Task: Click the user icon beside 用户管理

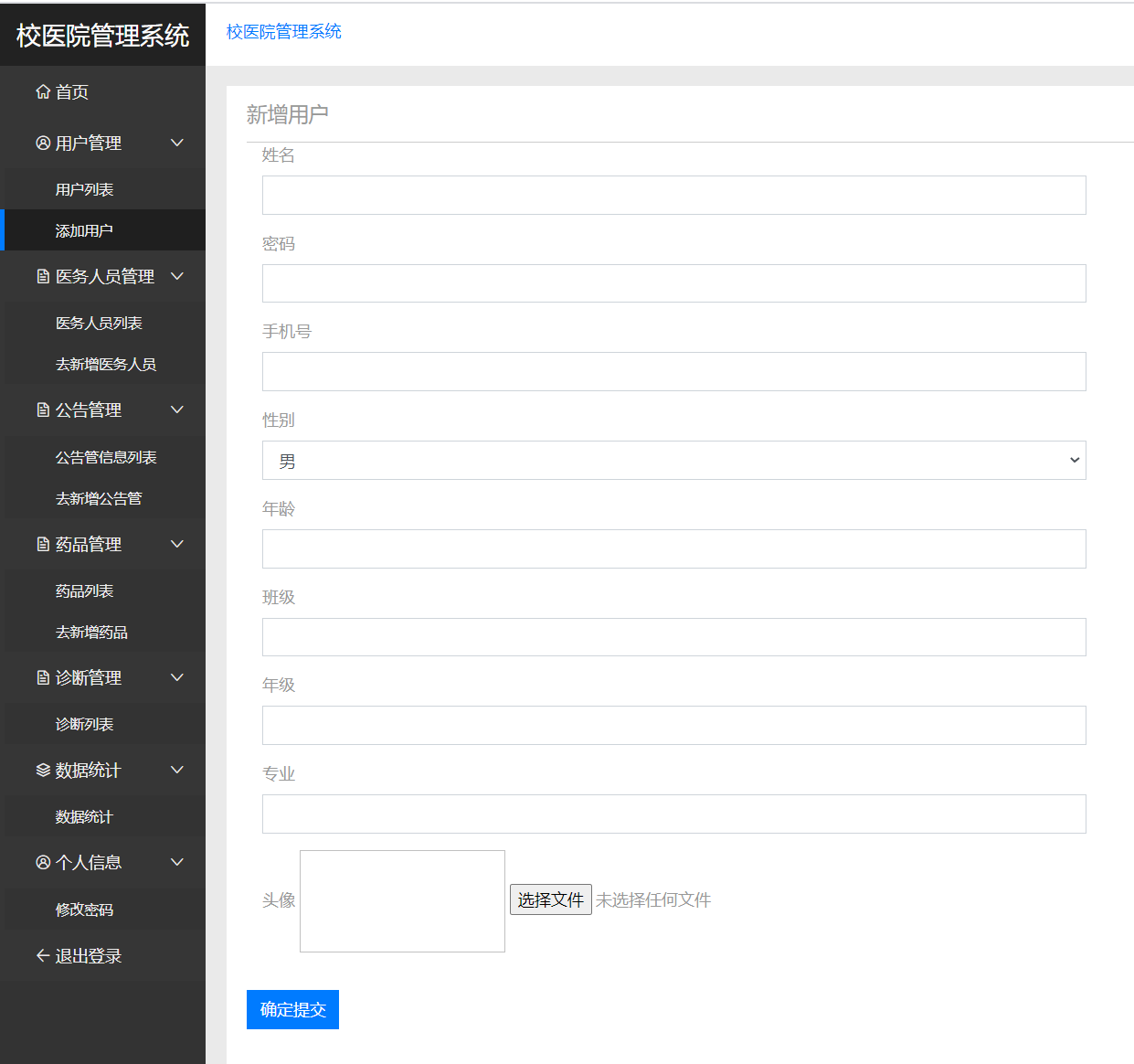Action: [43, 143]
